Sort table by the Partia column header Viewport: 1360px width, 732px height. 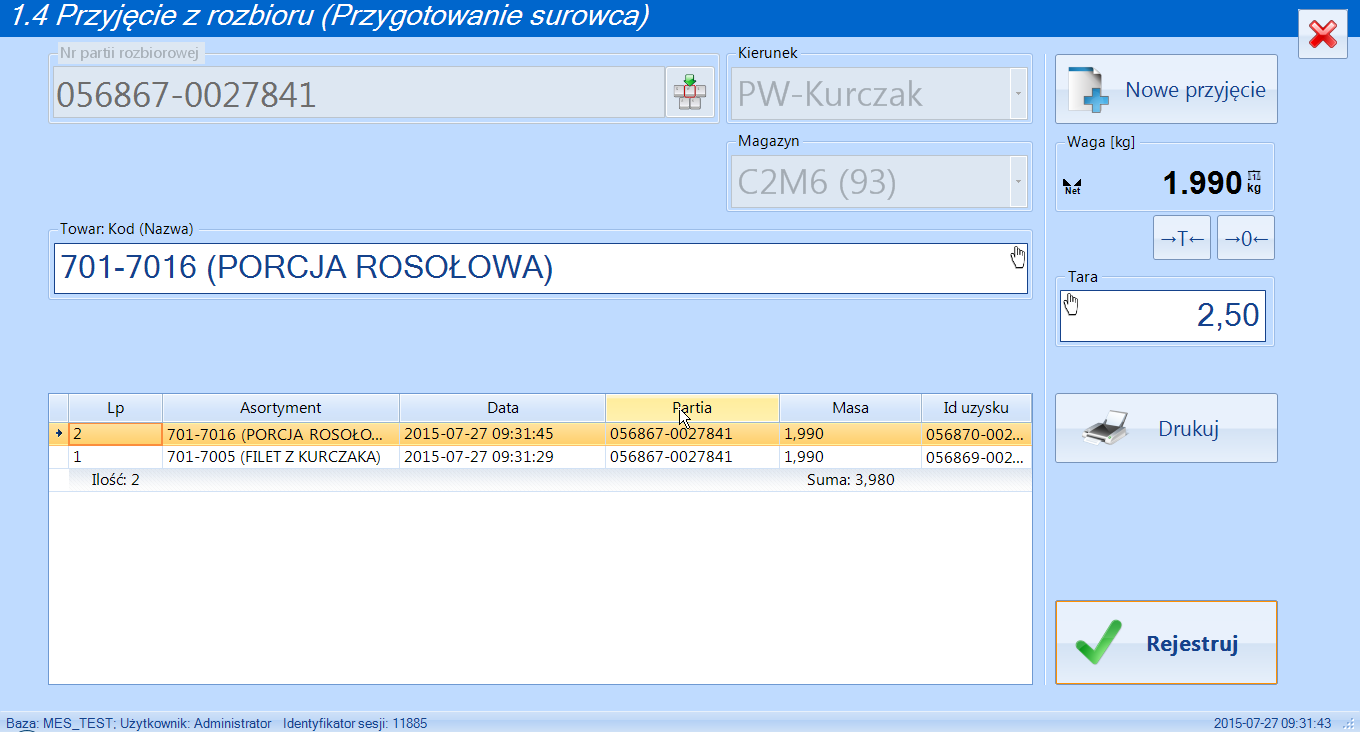coord(692,408)
